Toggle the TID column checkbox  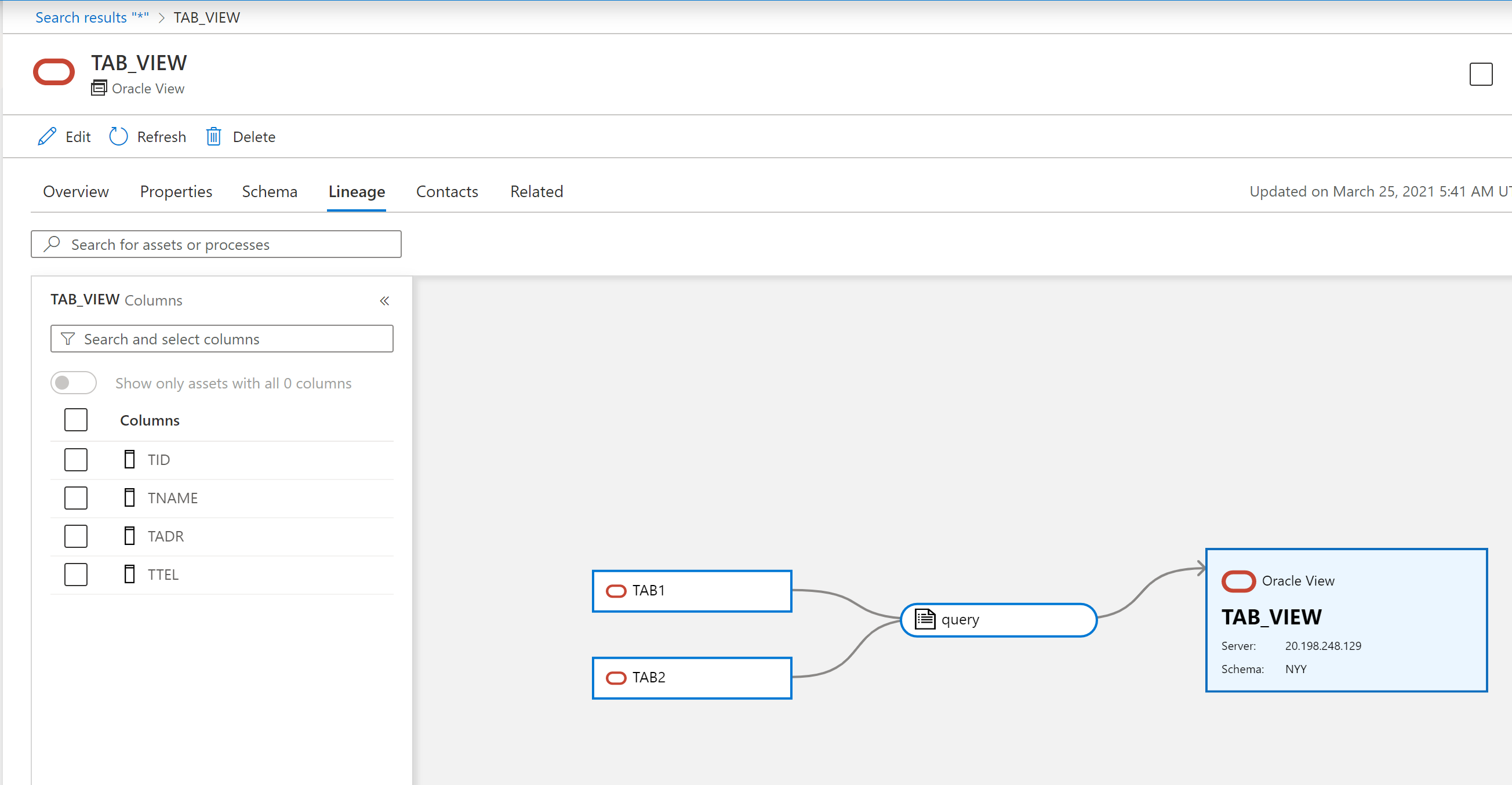(76, 459)
